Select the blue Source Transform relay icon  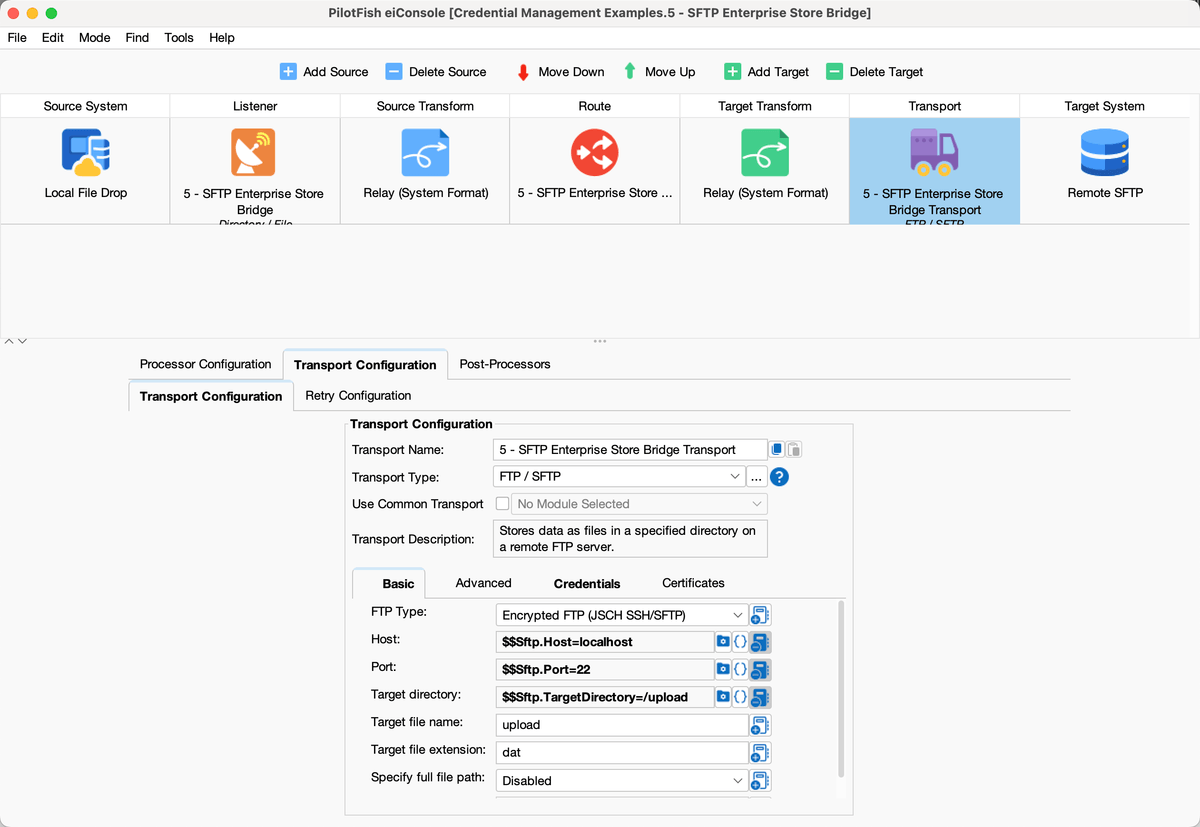(425, 153)
